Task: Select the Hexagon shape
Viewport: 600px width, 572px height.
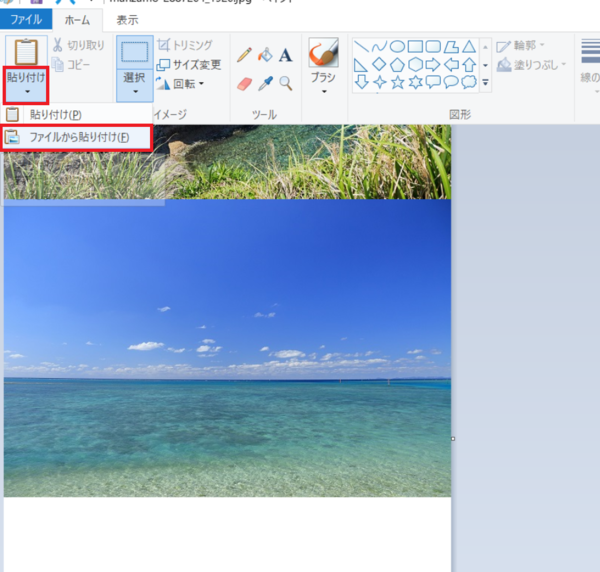Action: pyautogui.click(x=415, y=65)
